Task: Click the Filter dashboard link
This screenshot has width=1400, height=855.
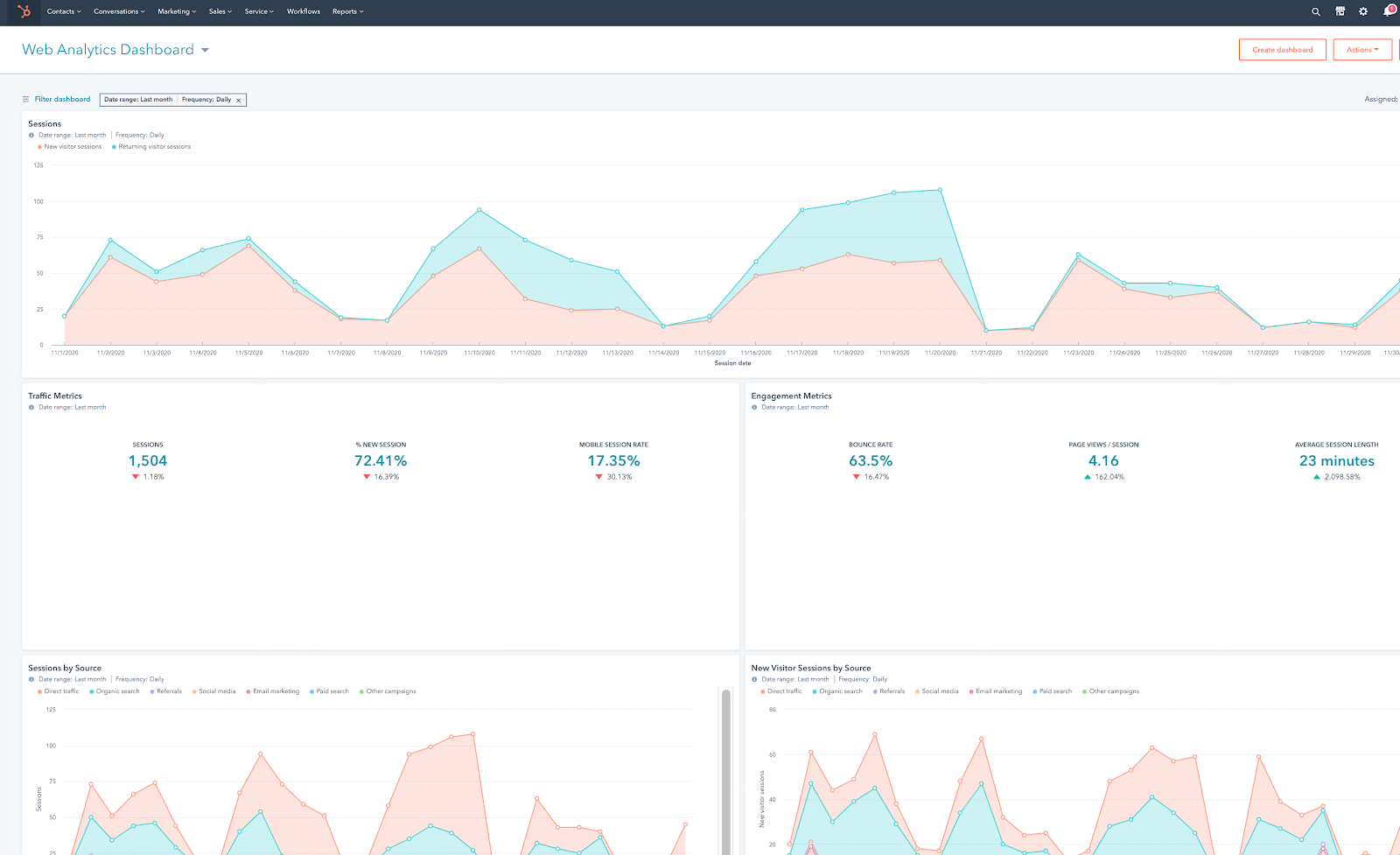Action: 62,100
